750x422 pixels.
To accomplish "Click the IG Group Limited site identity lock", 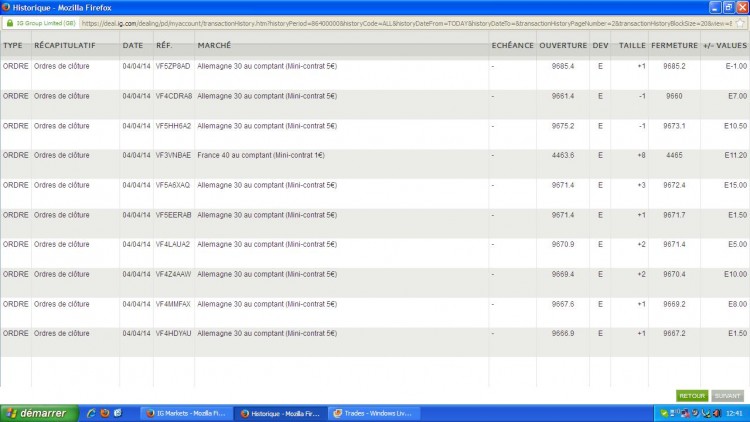I will (x=10, y=23).
